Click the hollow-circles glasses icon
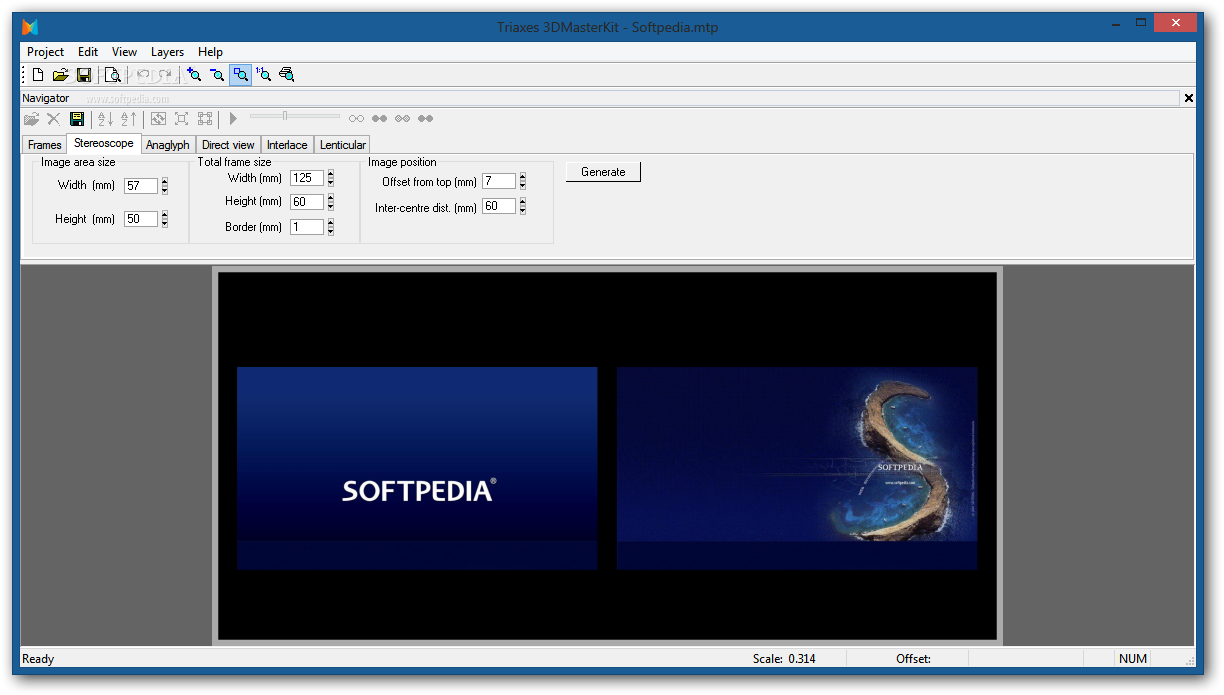 (x=356, y=119)
